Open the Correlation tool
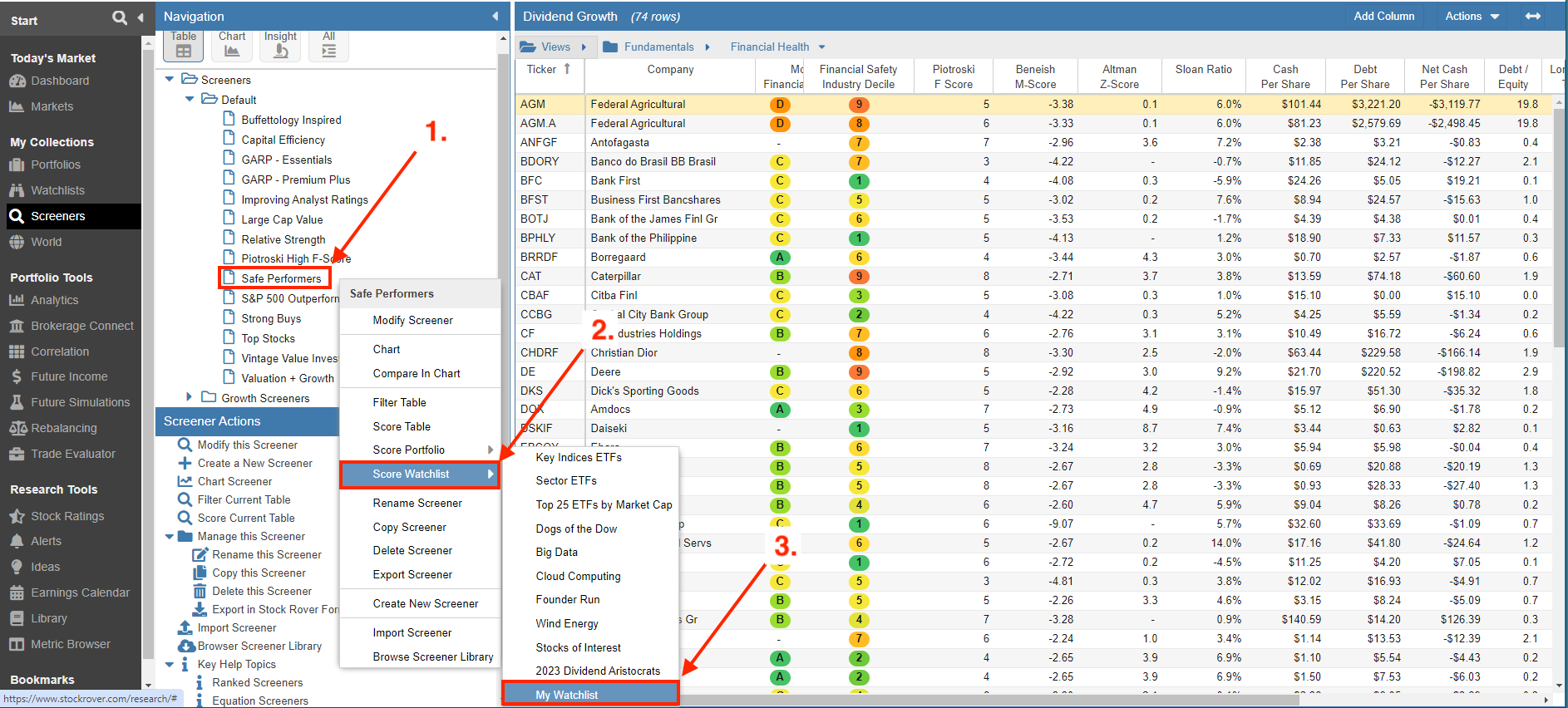Viewport: 1568px width, 708px height. pyautogui.click(x=59, y=352)
